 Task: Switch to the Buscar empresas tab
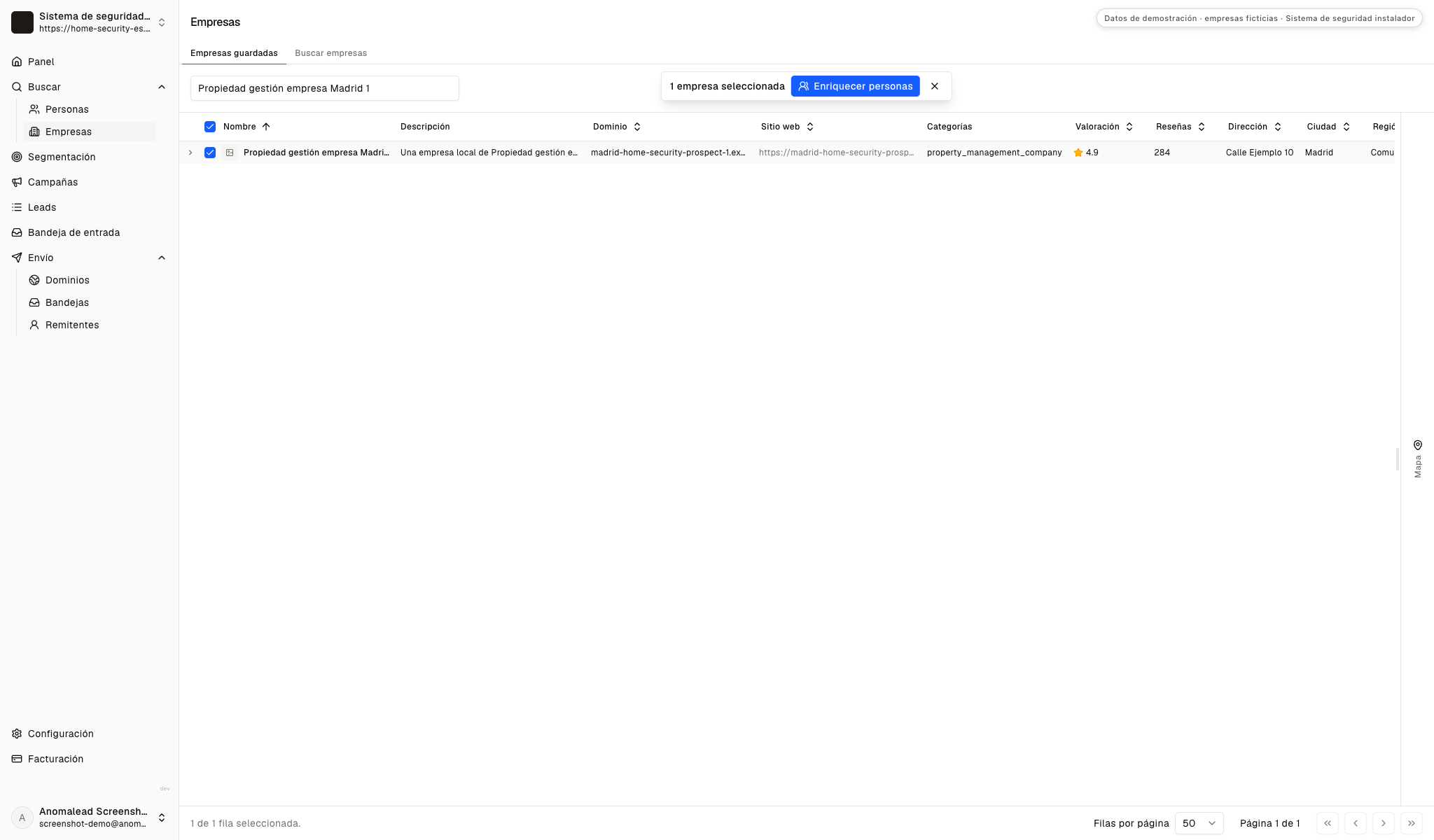[331, 53]
